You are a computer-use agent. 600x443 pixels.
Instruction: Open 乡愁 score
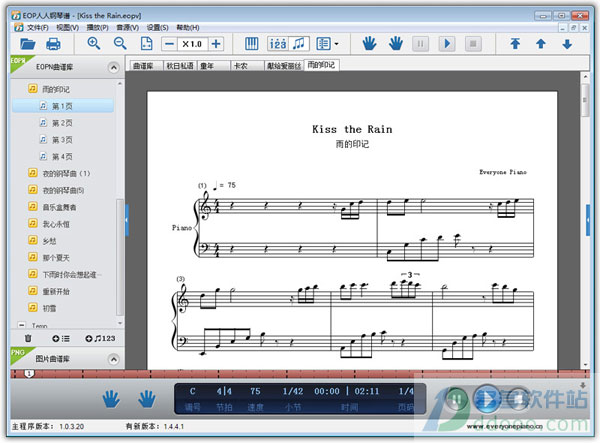(49, 241)
